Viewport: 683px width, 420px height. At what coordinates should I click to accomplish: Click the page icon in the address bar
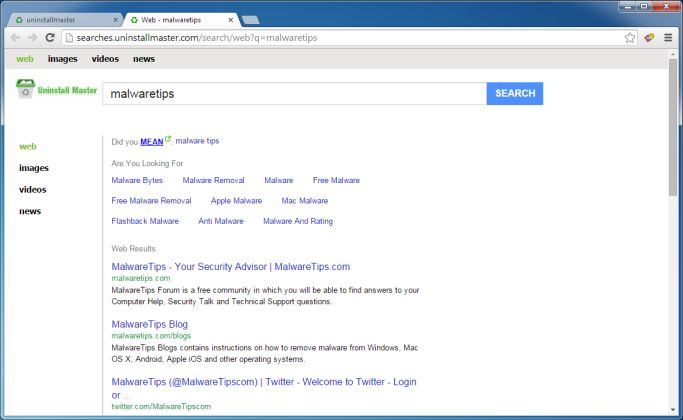(69, 37)
